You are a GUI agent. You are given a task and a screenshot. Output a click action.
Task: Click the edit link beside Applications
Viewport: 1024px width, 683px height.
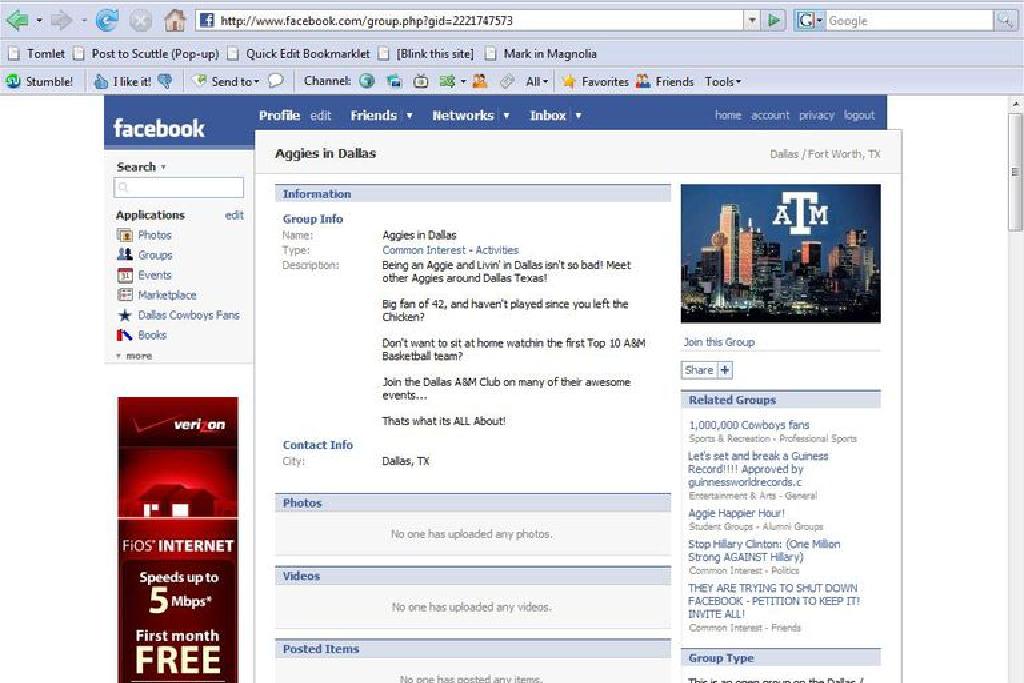[234, 215]
